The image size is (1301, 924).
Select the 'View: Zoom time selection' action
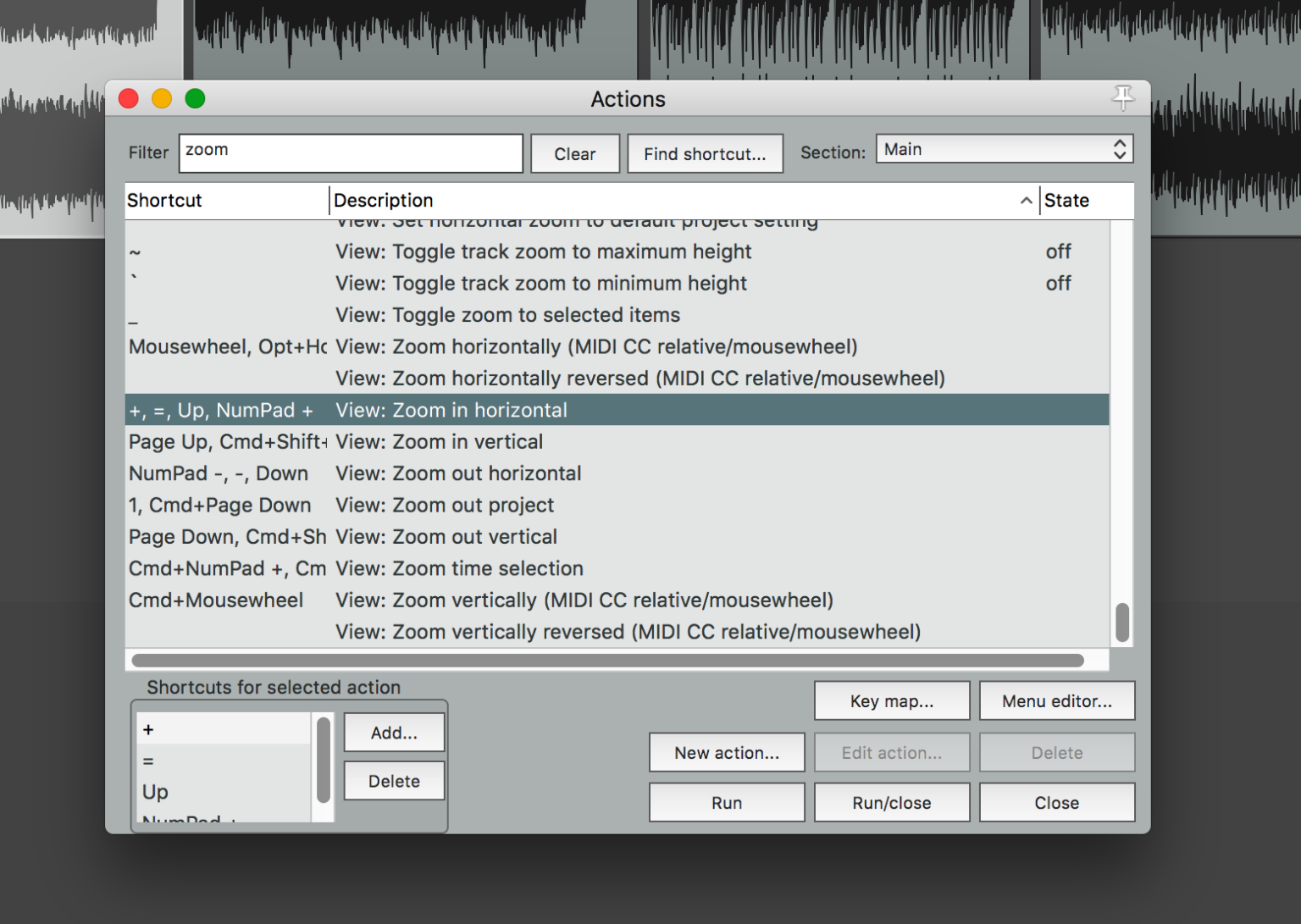pos(458,568)
